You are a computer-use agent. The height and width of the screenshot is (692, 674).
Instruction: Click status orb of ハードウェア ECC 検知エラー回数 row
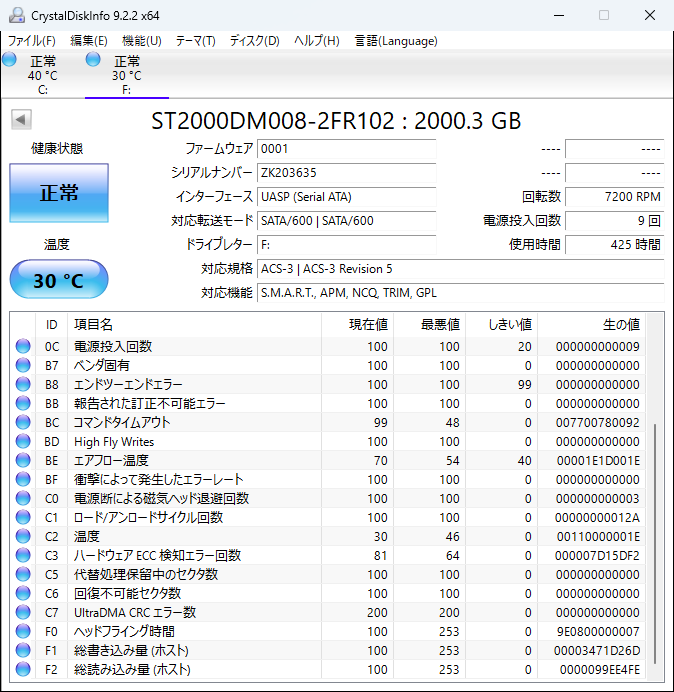coord(23,555)
